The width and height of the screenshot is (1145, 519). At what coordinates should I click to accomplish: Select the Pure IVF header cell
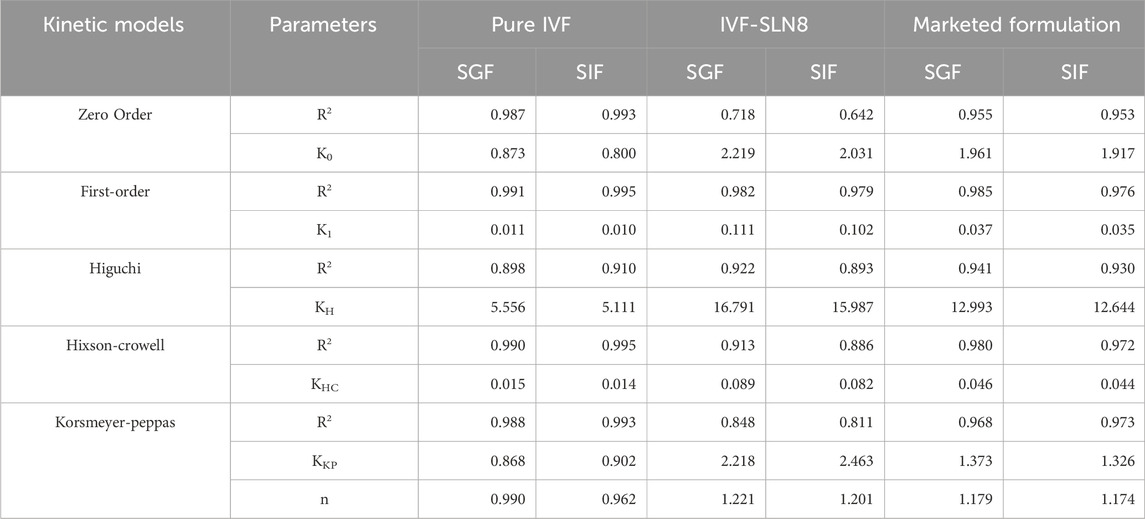(532, 25)
